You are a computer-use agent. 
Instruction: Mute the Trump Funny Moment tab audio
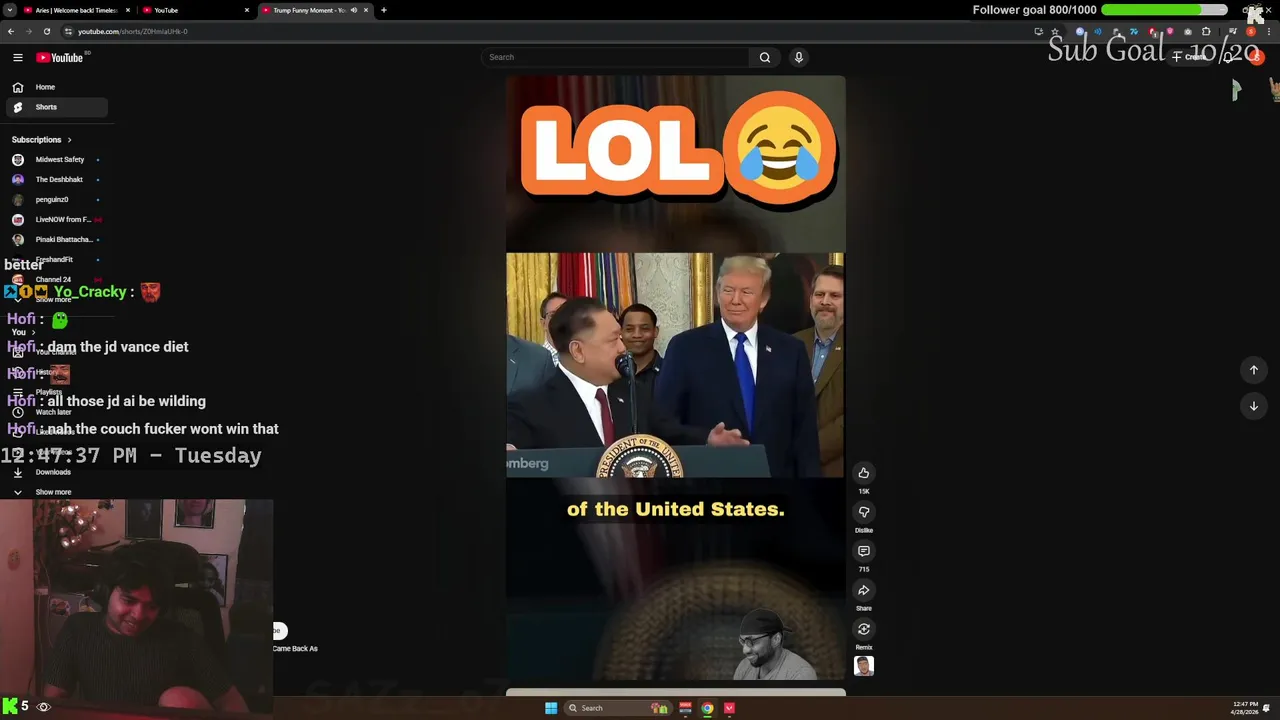tap(354, 10)
